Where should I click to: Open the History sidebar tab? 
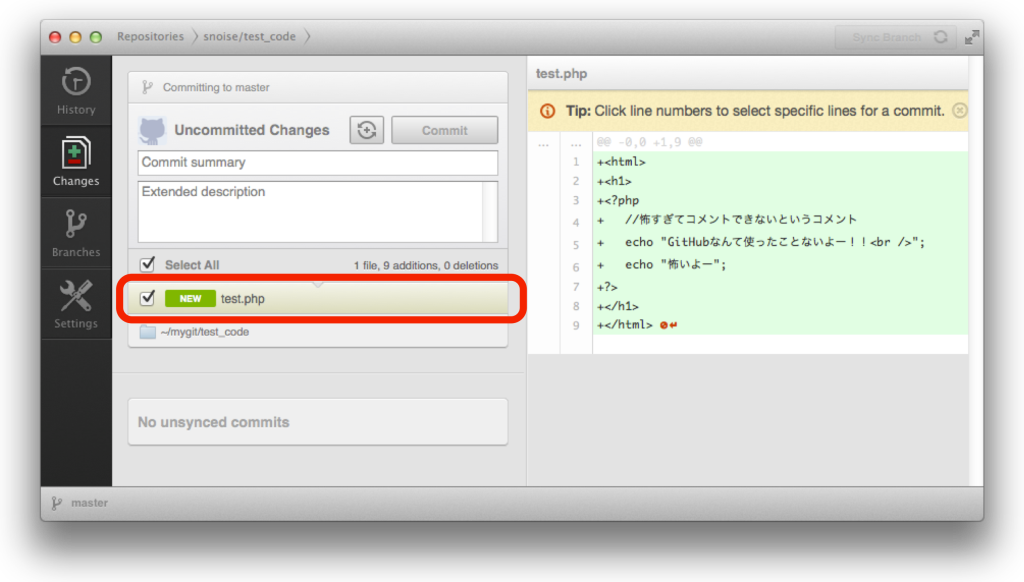coord(76,89)
